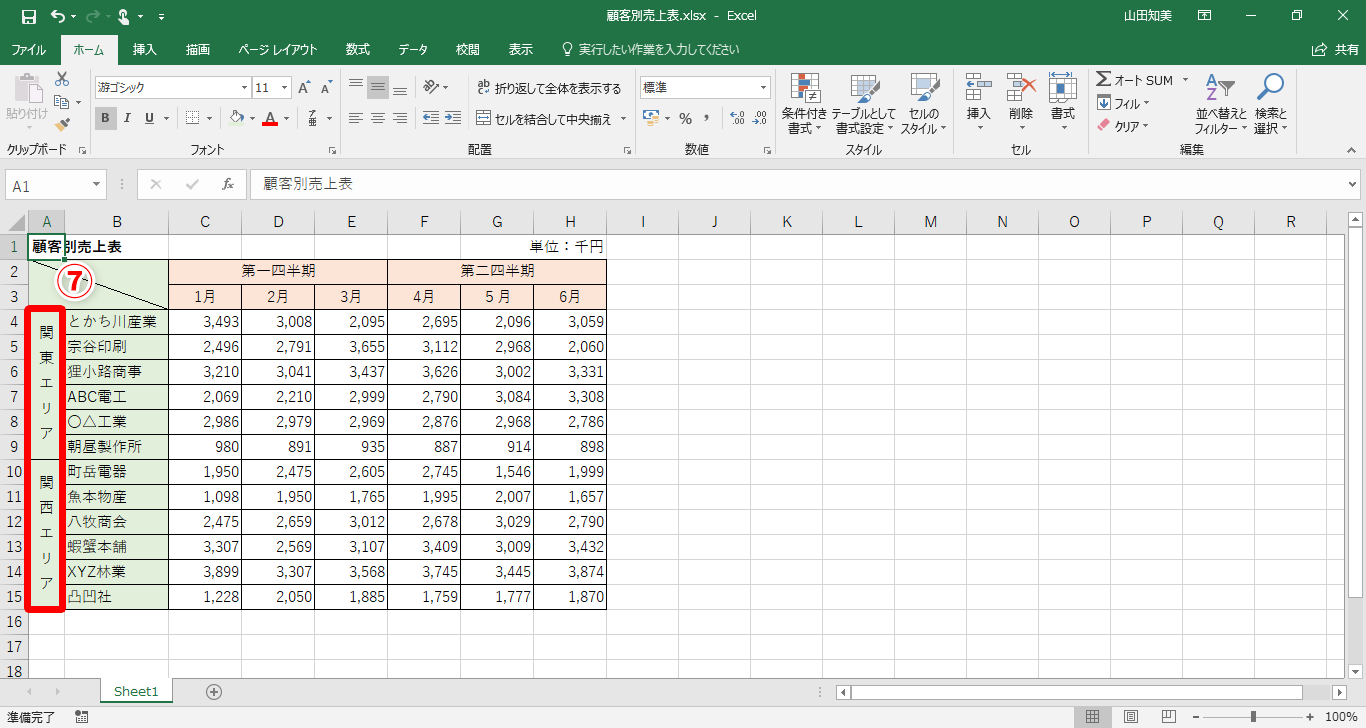Expand the セルを結合して中央揃え dropdown arrow
The height and width of the screenshot is (728, 1366).
point(624,119)
